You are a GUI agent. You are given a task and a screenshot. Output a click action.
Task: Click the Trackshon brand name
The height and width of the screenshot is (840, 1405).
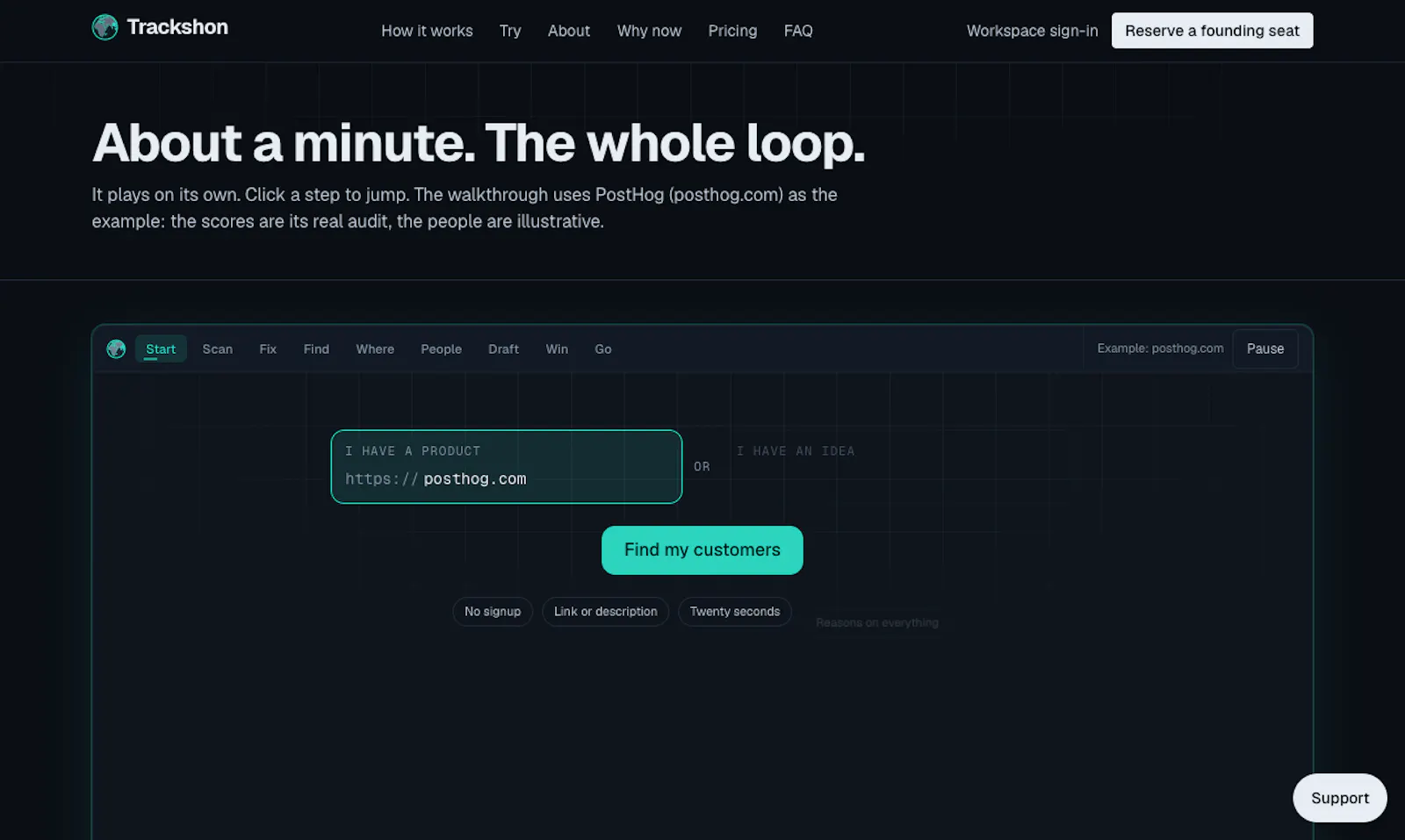(x=177, y=27)
